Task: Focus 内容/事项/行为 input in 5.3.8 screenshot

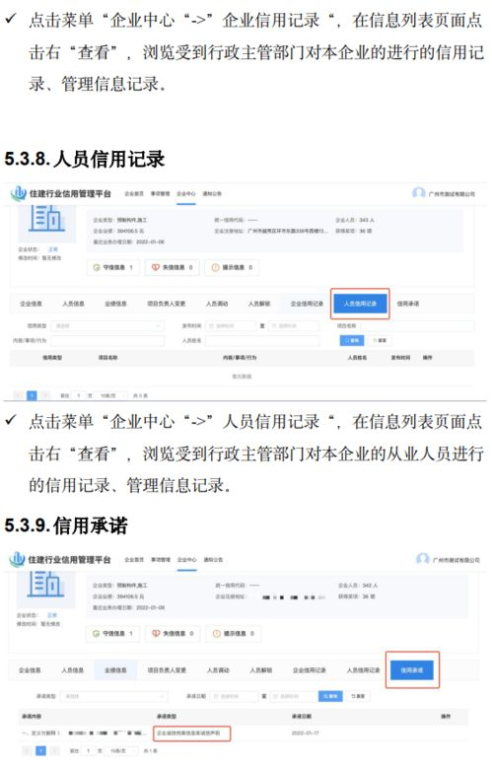Action: (107, 340)
